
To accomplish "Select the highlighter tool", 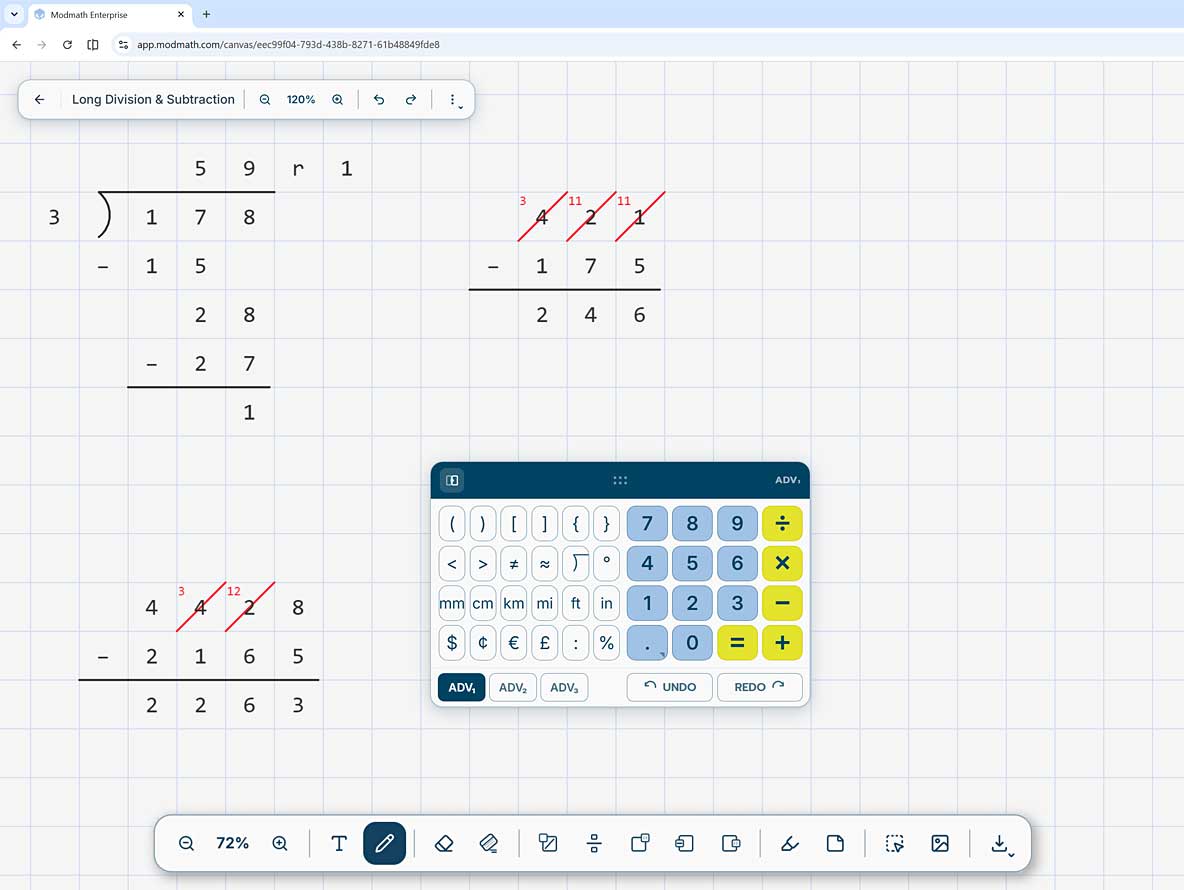I will pyautogui.click(x=790, y=843).
